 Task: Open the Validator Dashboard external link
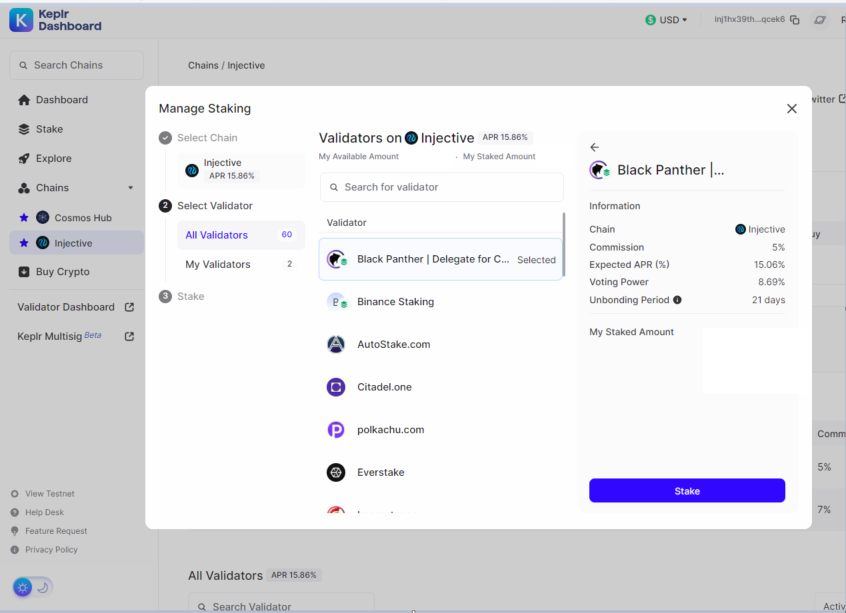(x=76, y=307)
